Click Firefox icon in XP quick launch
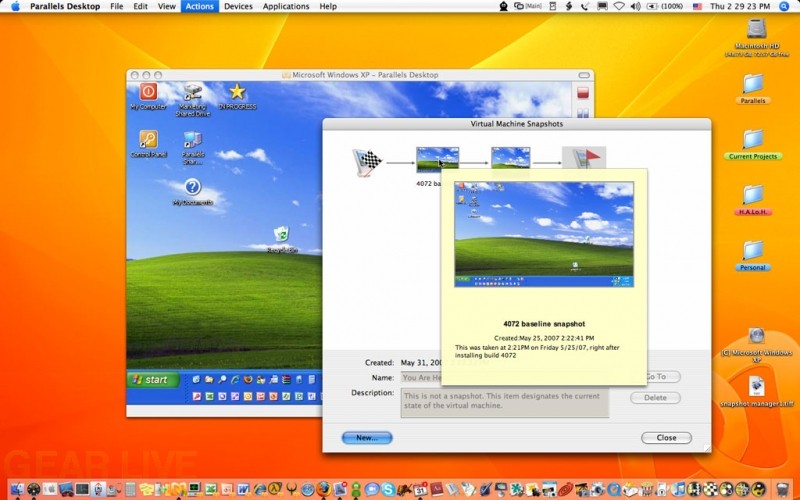The image size is (800, 500). (x=248, y=380)
